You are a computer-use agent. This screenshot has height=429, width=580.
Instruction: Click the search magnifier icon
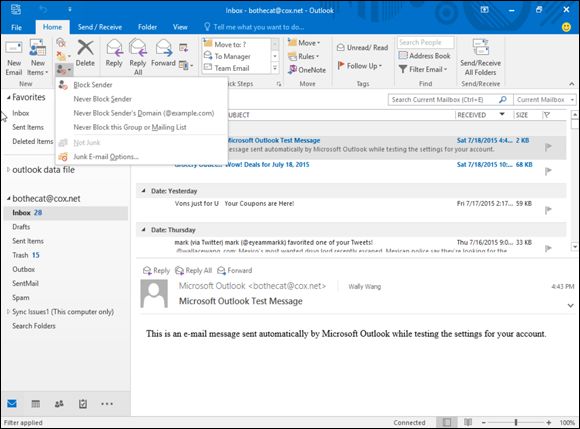pyautogui.click(x=503, y=99)
